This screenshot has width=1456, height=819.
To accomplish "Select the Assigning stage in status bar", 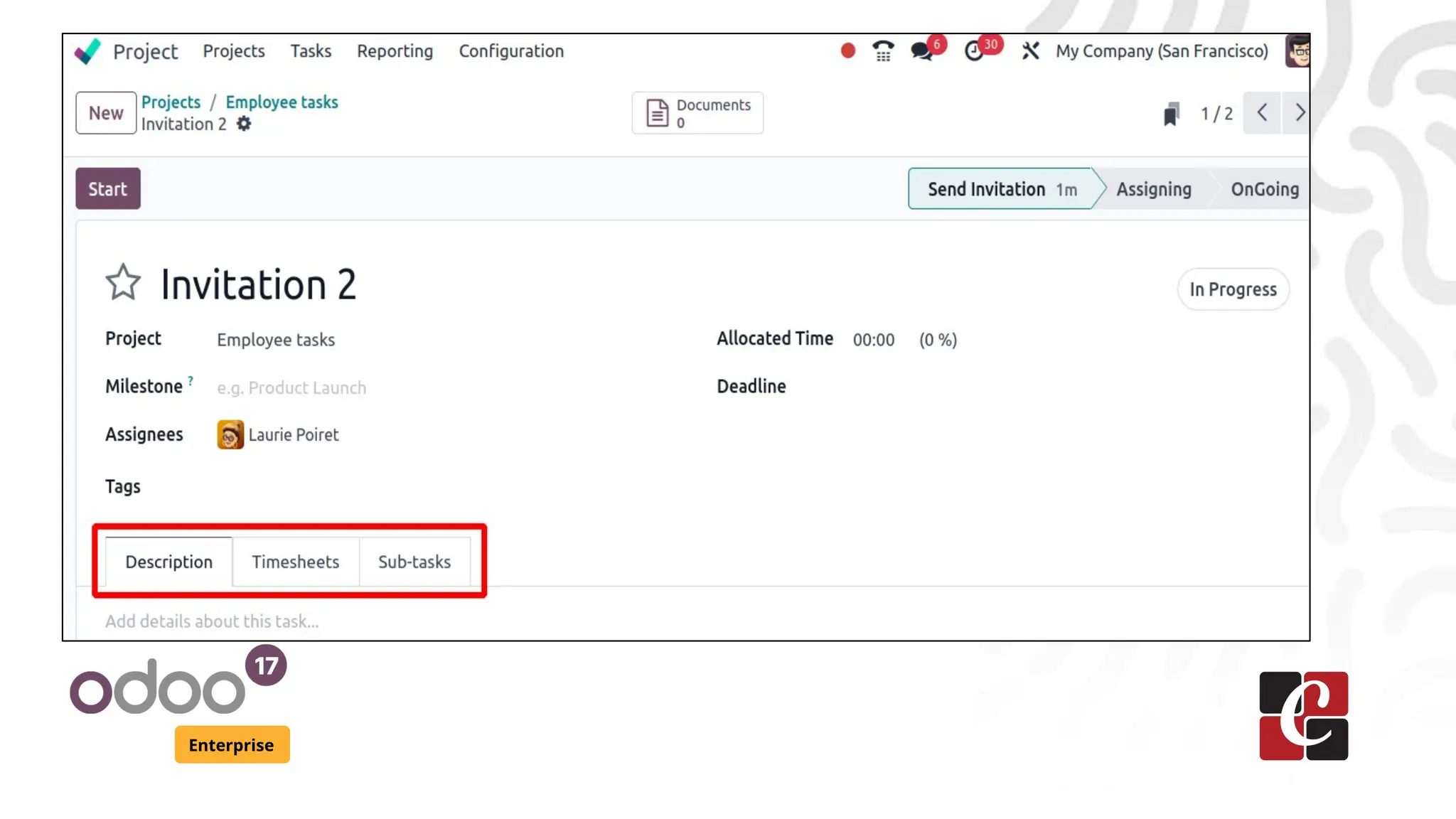I will pyautogui.click(x=1153, y=189).
